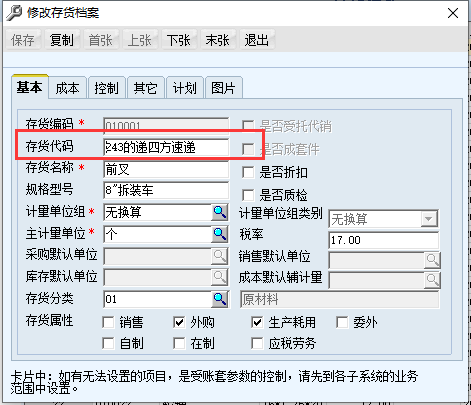Click the 复制 button
Image resolution: width=471 pixels, height=405 pixels.
pos(62,40)
